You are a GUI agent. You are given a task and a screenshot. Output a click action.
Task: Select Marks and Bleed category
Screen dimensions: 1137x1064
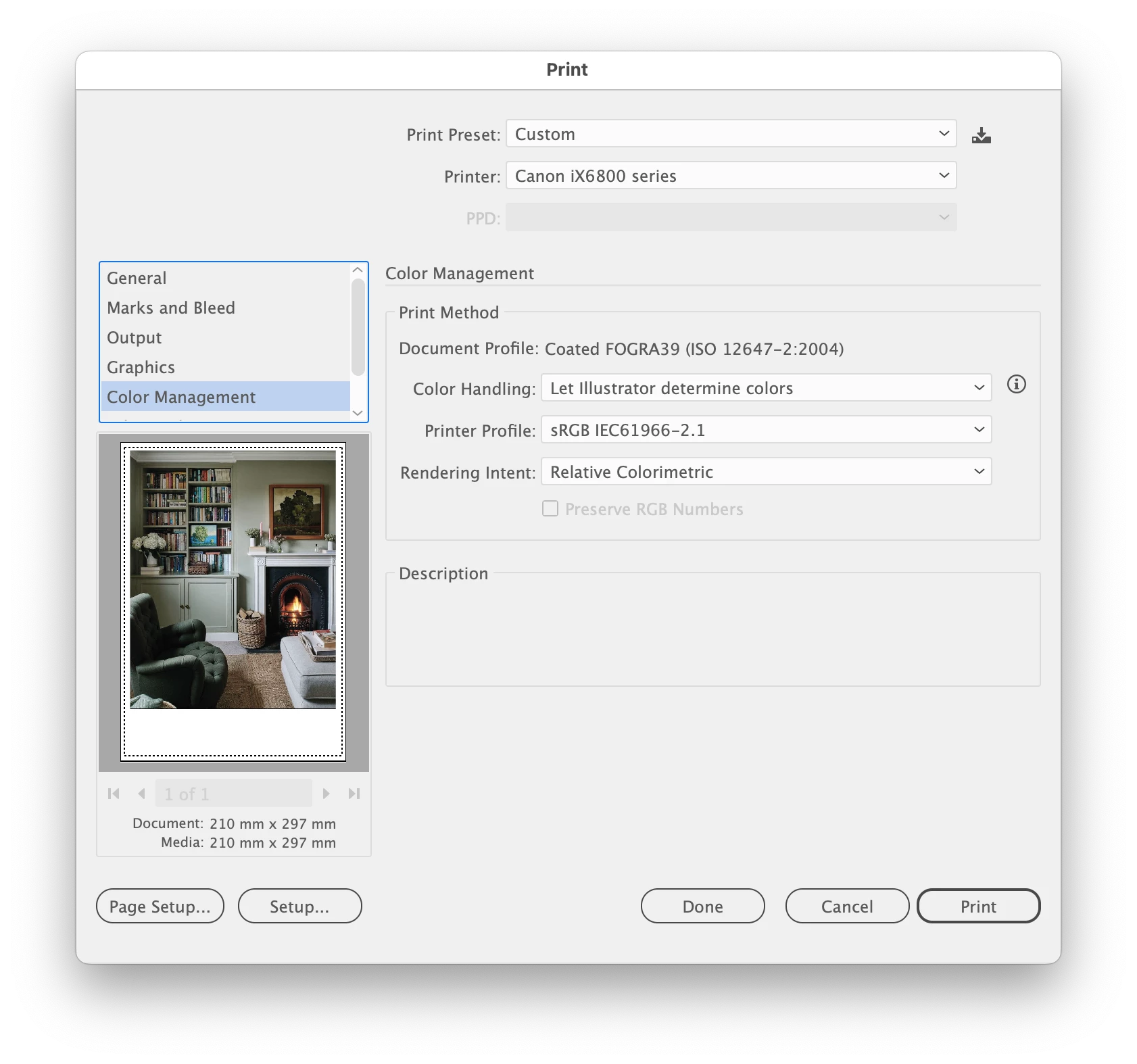coord(226,308)
